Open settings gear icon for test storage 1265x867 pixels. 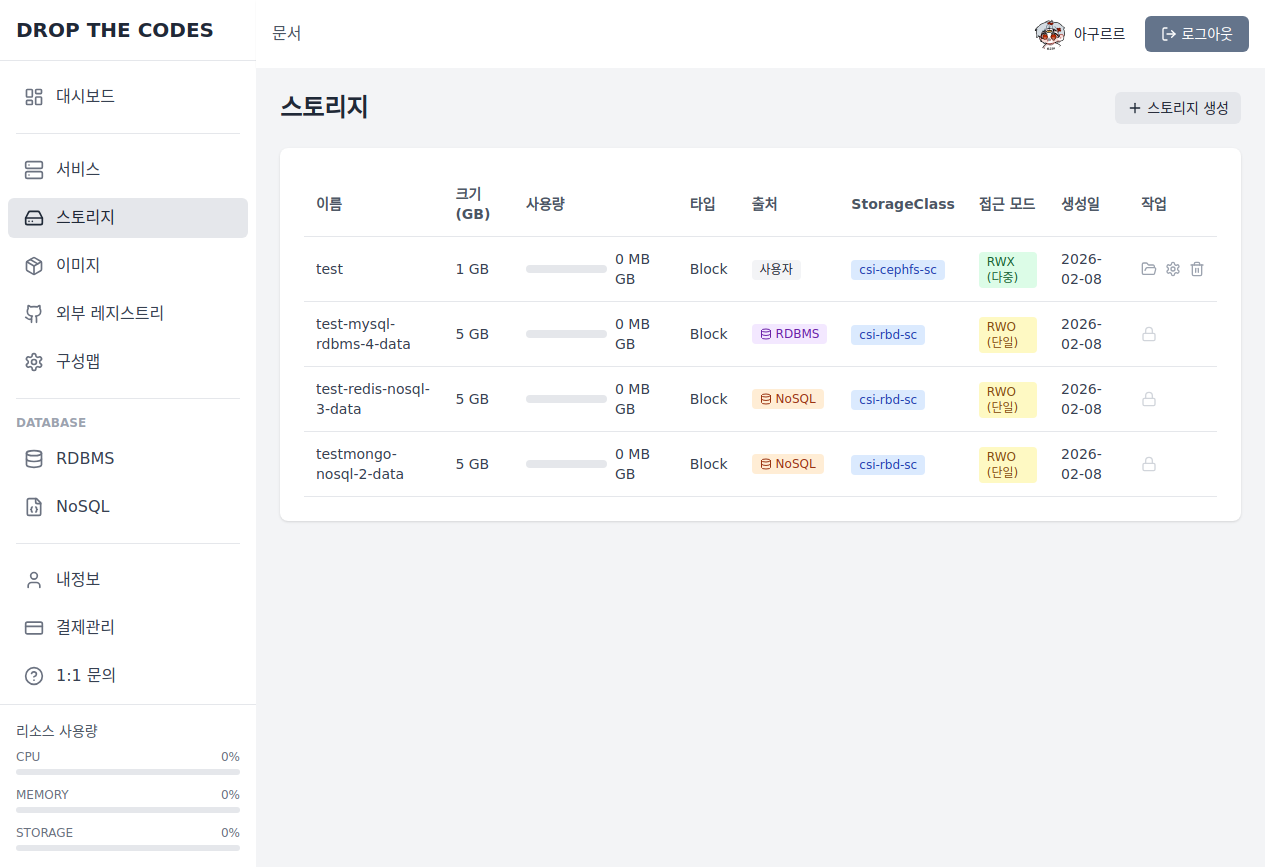pyautogui.click(x=1173, y=269)
